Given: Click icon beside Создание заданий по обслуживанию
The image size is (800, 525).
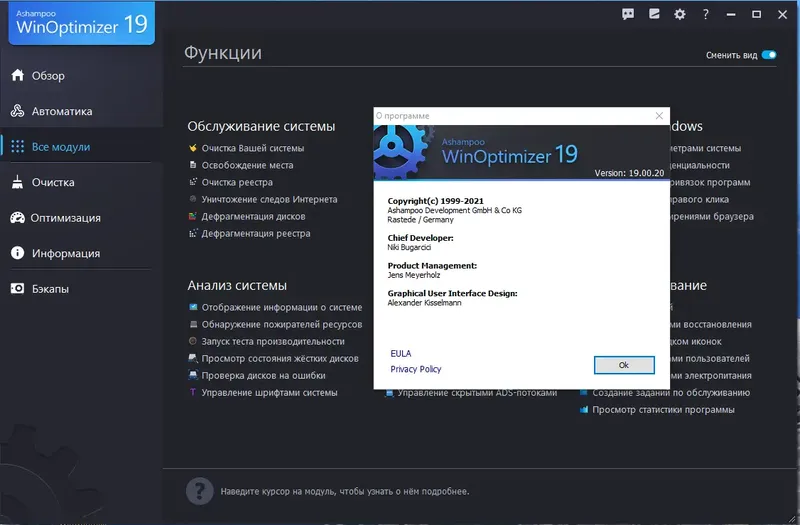Looking at the screenshot, I should (584, 393).
